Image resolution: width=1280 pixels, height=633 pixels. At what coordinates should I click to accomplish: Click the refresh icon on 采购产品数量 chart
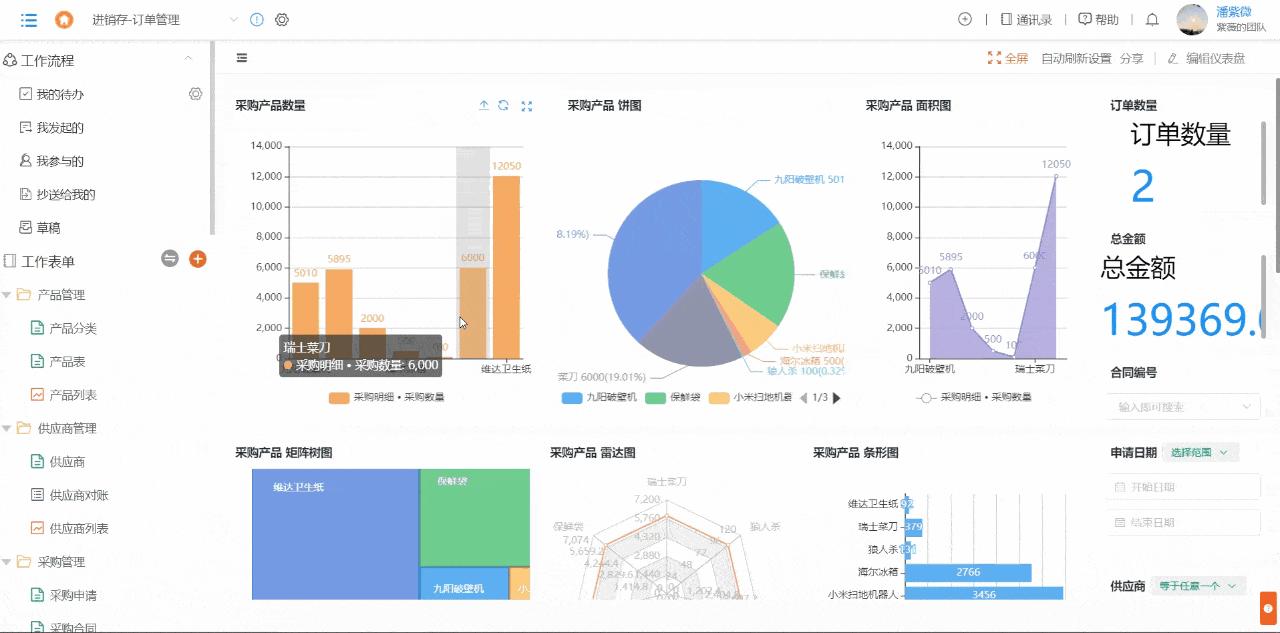[504, 105]
